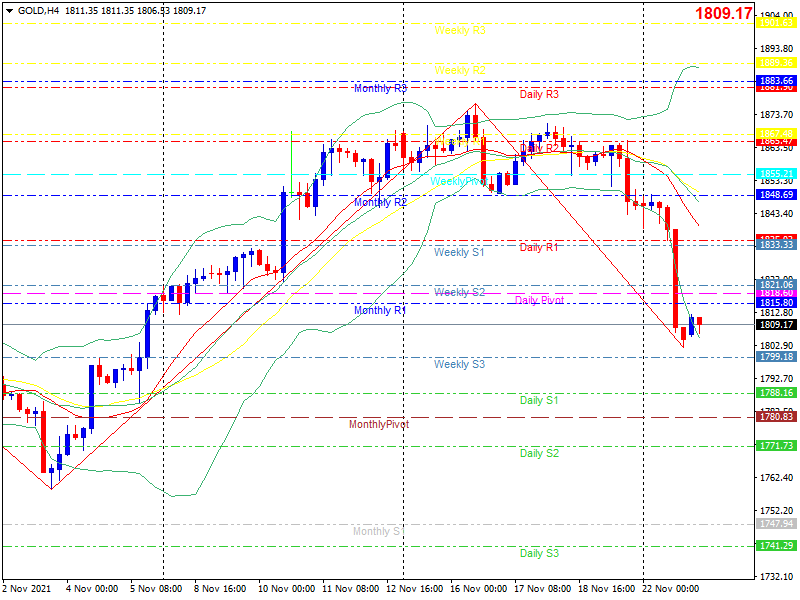The width and height of the screenshot is (800, 600).
Task: Click the current price tag 1809.17 on axis
Action: (777, 324)
